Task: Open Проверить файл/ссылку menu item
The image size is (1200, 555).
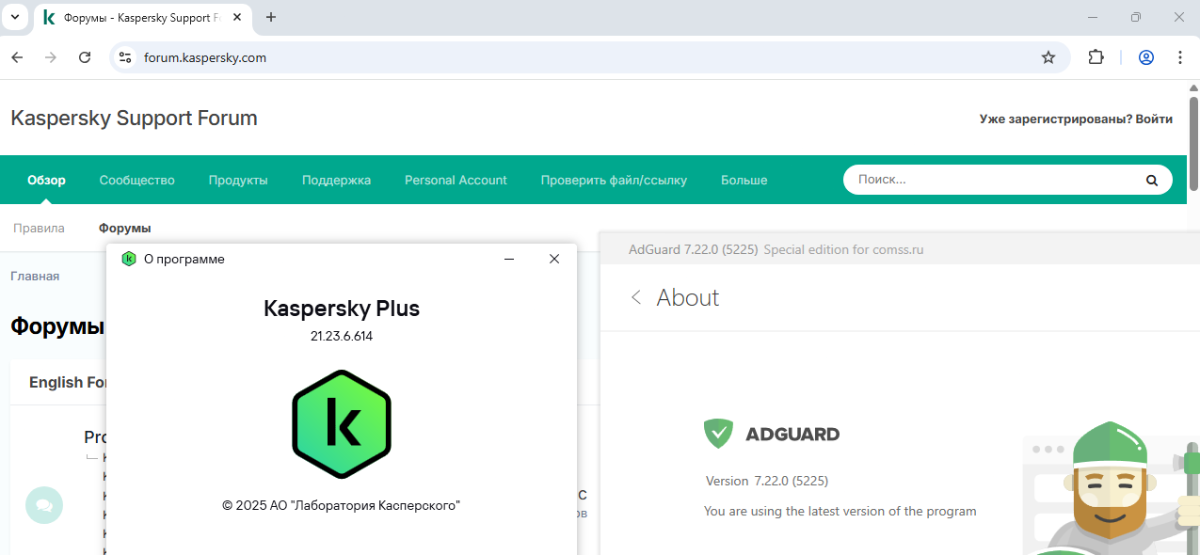Action: point(614,180)
